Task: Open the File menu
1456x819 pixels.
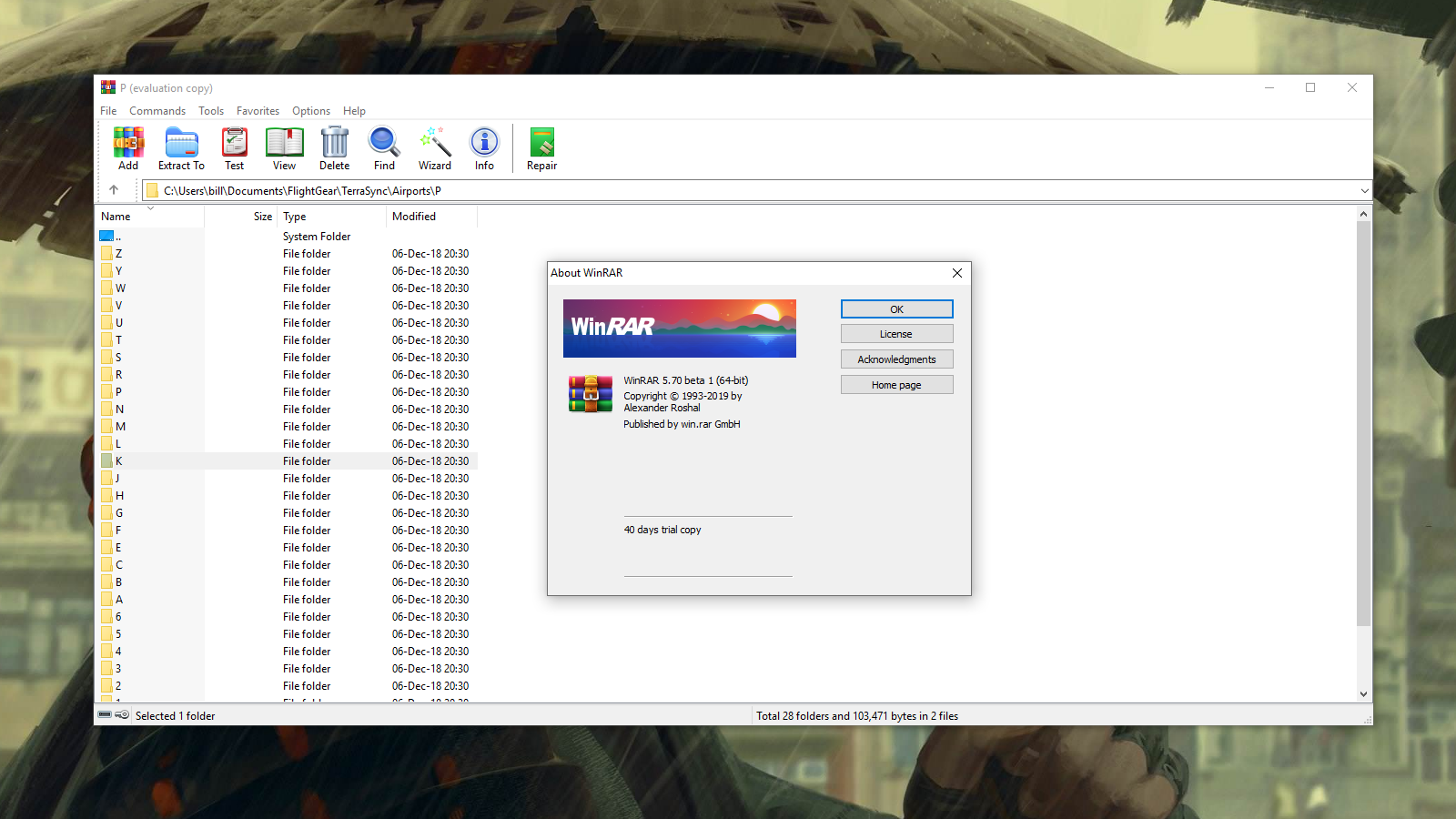Action: coord(108,111)
